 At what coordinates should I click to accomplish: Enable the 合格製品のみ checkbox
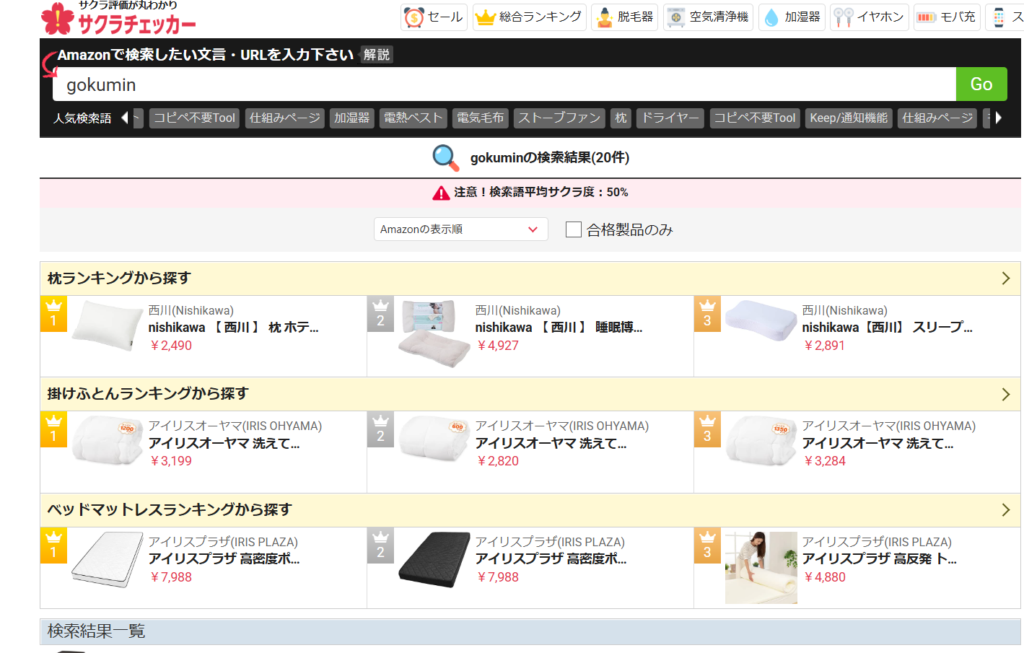(574, 230)
